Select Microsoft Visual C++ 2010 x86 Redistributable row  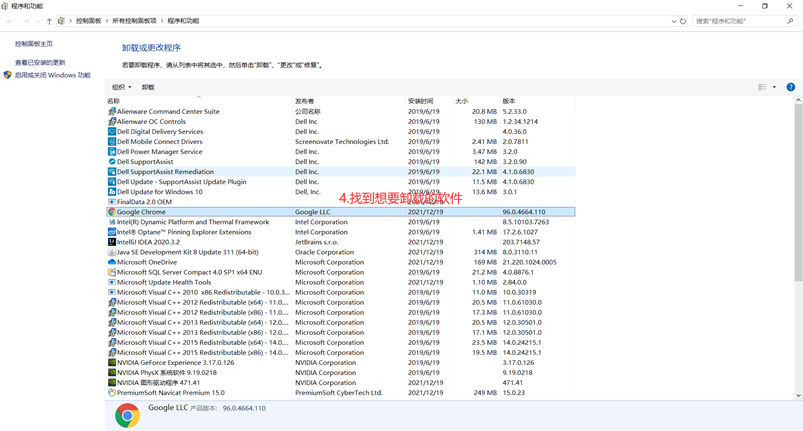(x=341, y=292)
